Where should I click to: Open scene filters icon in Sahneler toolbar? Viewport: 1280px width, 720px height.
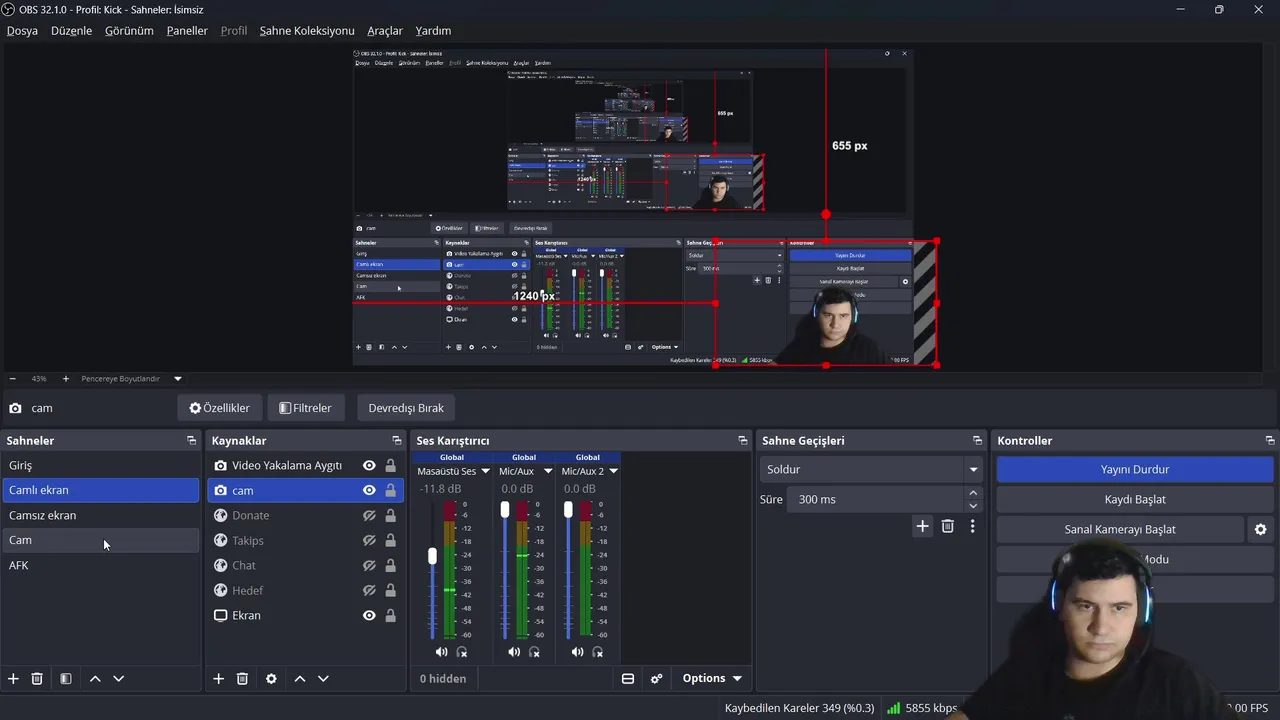pyautogui.click(x=65, y=678)
